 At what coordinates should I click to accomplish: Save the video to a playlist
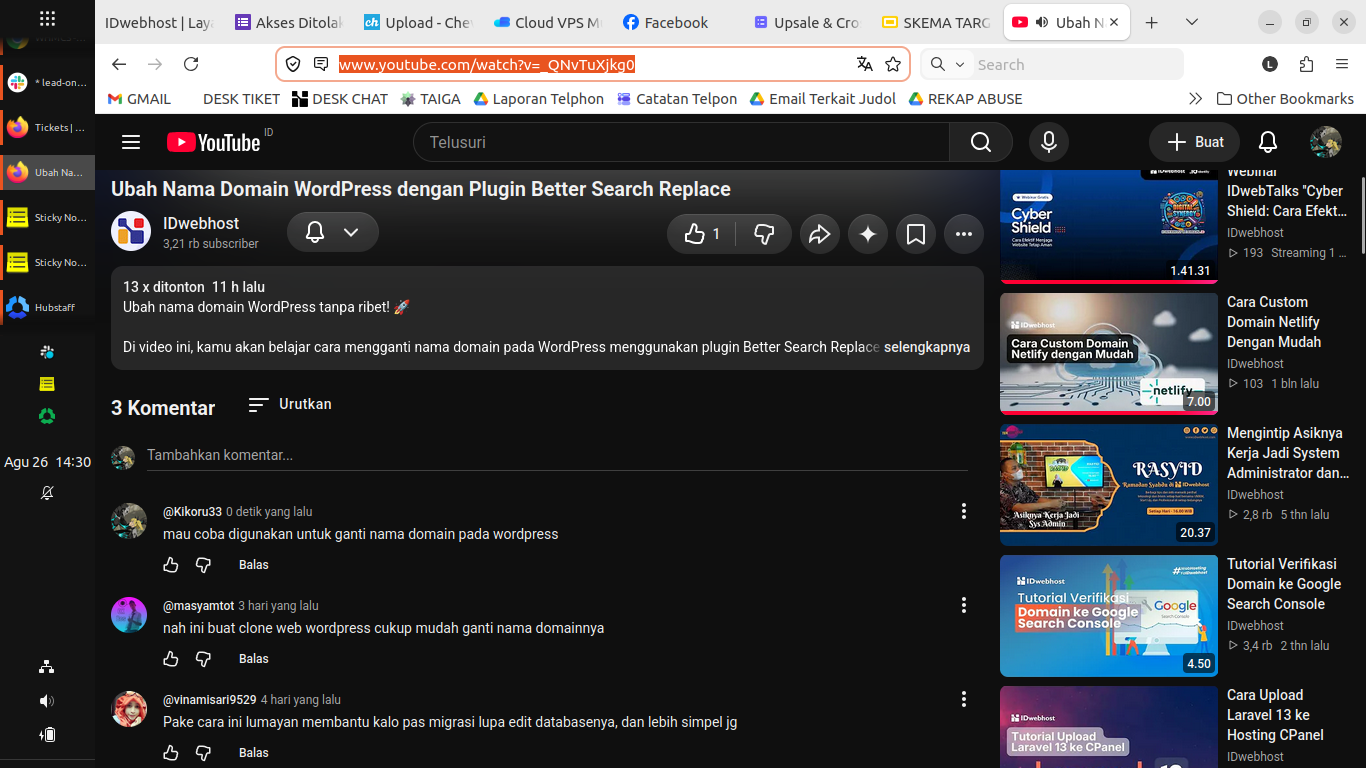point(915,234)
